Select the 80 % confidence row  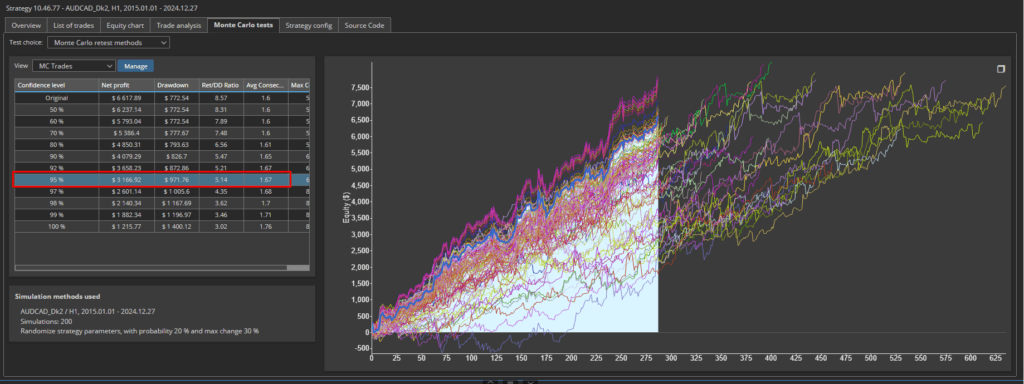[162, 144]
